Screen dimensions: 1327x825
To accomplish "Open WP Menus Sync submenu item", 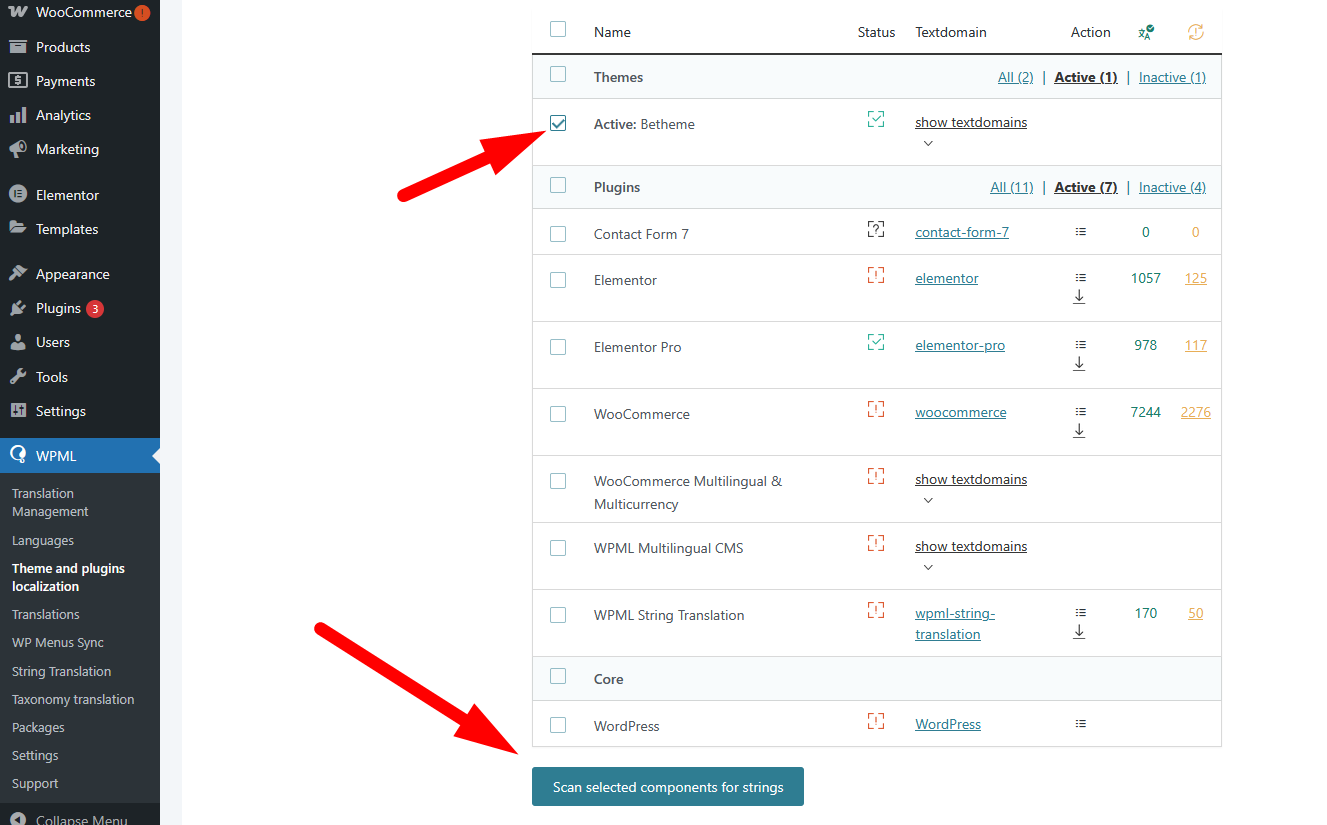I will (x=58, y=642).
